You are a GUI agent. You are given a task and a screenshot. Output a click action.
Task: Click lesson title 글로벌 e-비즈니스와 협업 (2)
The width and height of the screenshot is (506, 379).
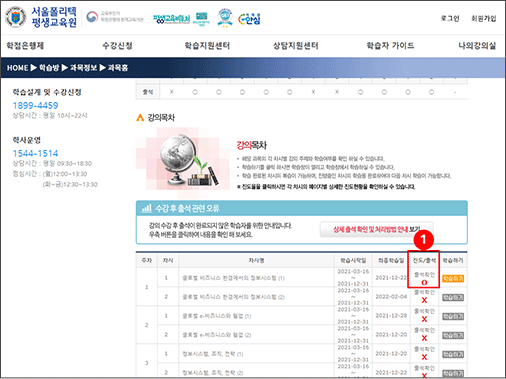[217, 335]
